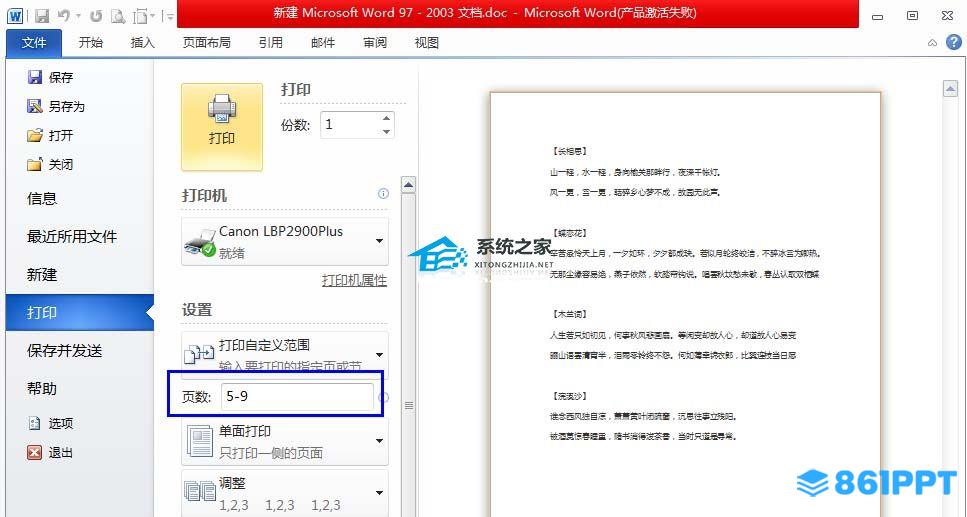The image size is (967, 517).
Task: Click the 打印机属性 link
Action: click(x=355, y=281)
